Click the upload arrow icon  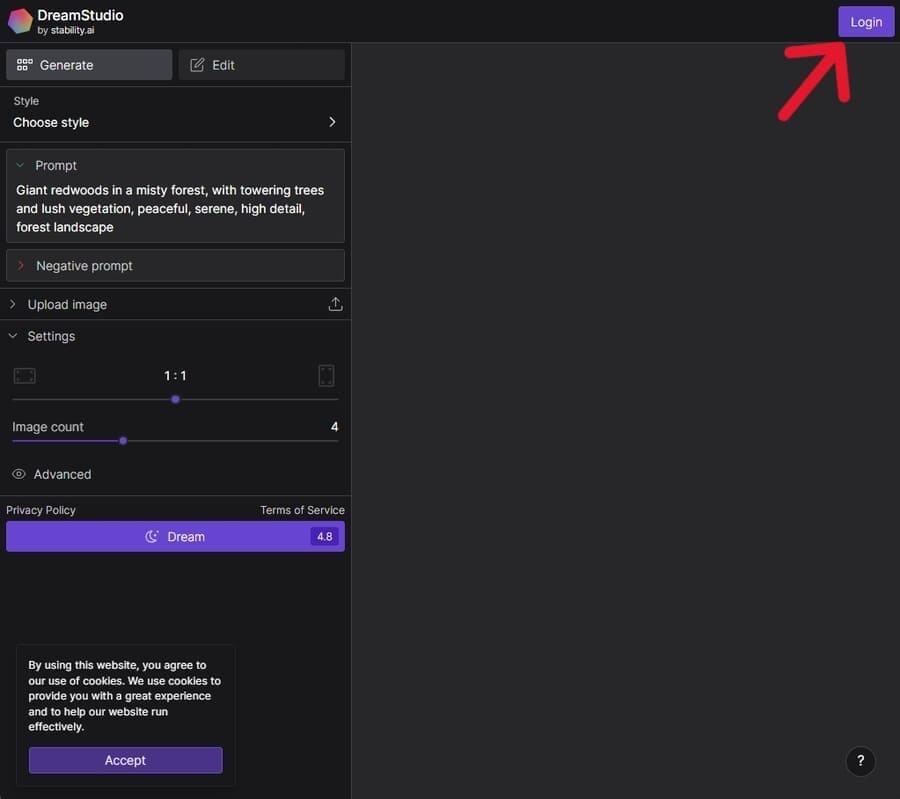335,304
